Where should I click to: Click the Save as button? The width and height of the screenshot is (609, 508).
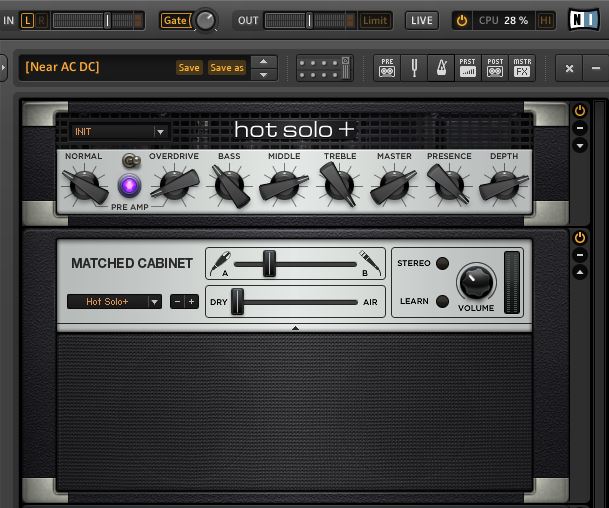(x=227, y=68)
